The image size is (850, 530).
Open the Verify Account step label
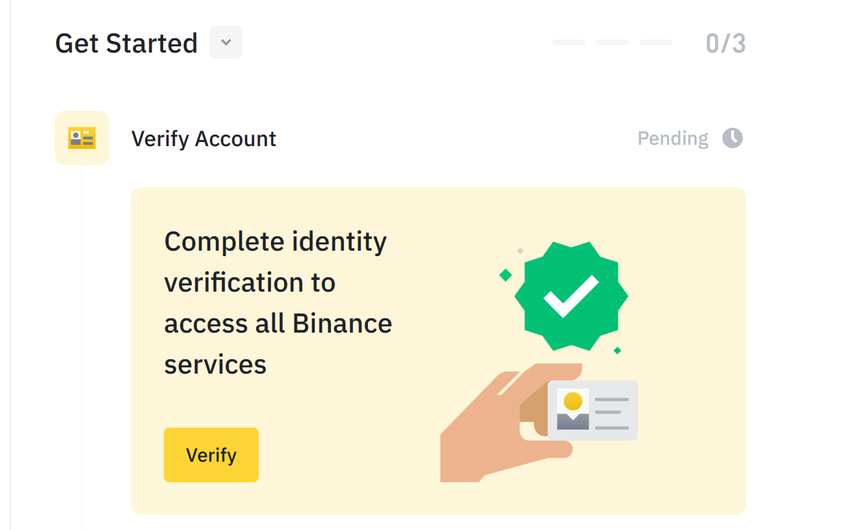(204, 139)
